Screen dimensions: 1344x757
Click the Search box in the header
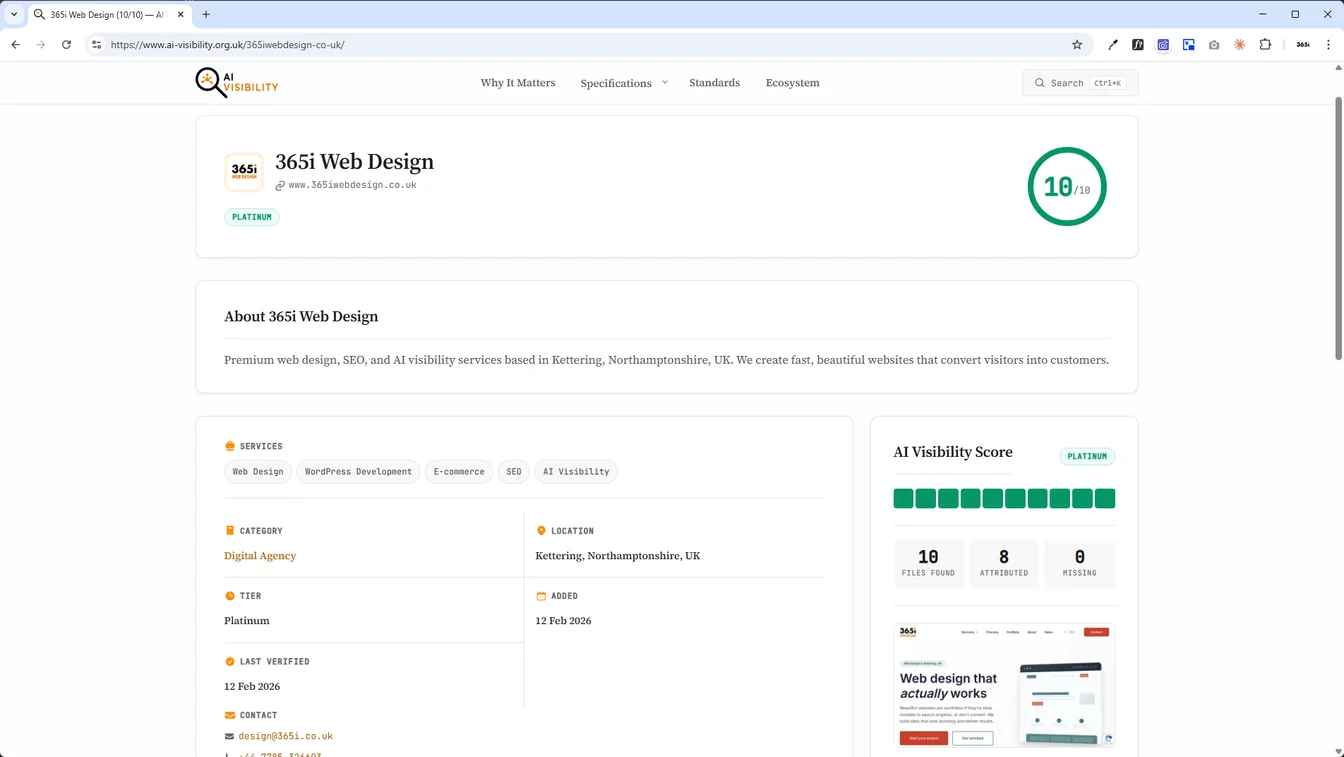(x=1080, y=83)
